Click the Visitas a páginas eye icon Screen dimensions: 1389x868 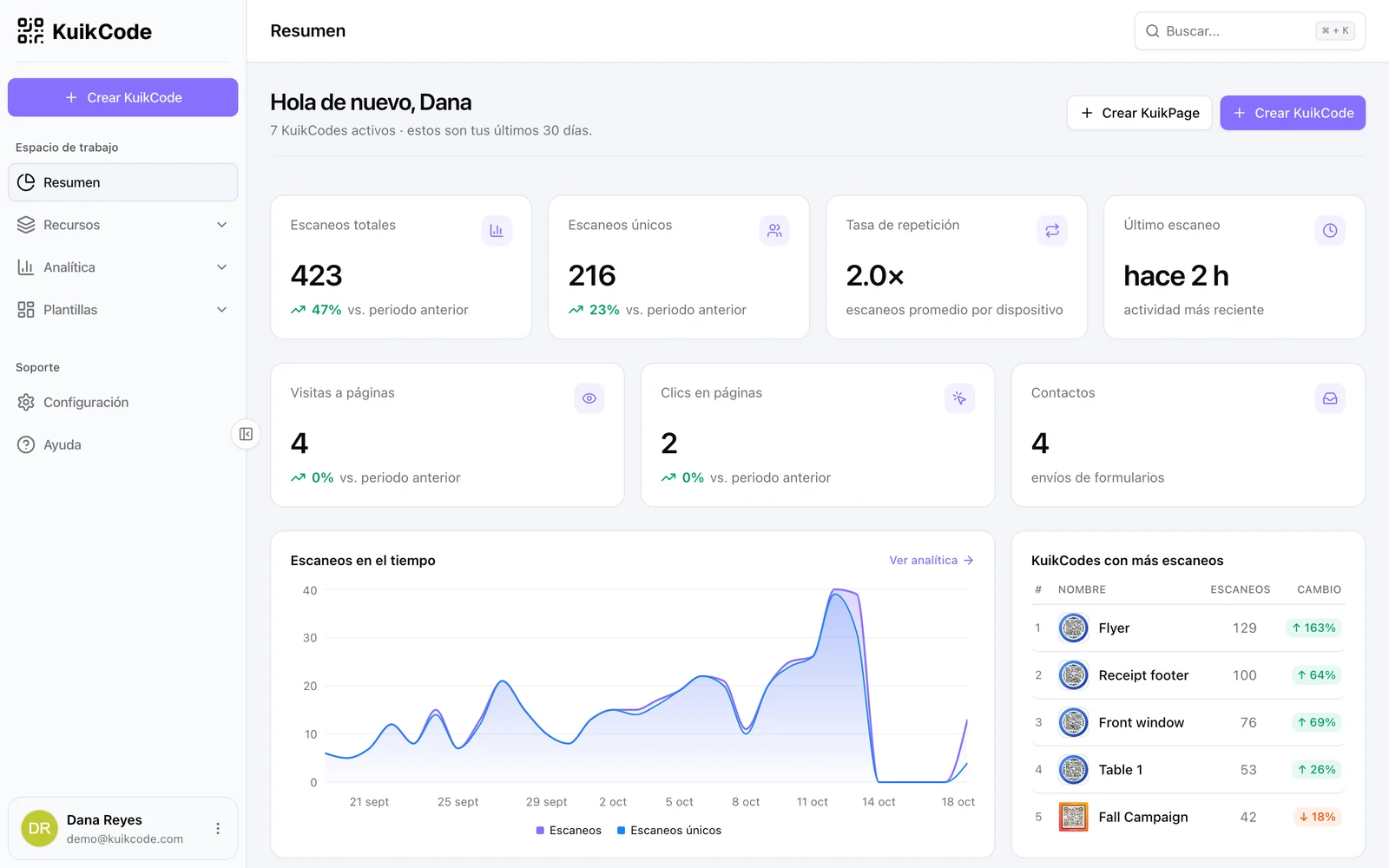point(589,398)
